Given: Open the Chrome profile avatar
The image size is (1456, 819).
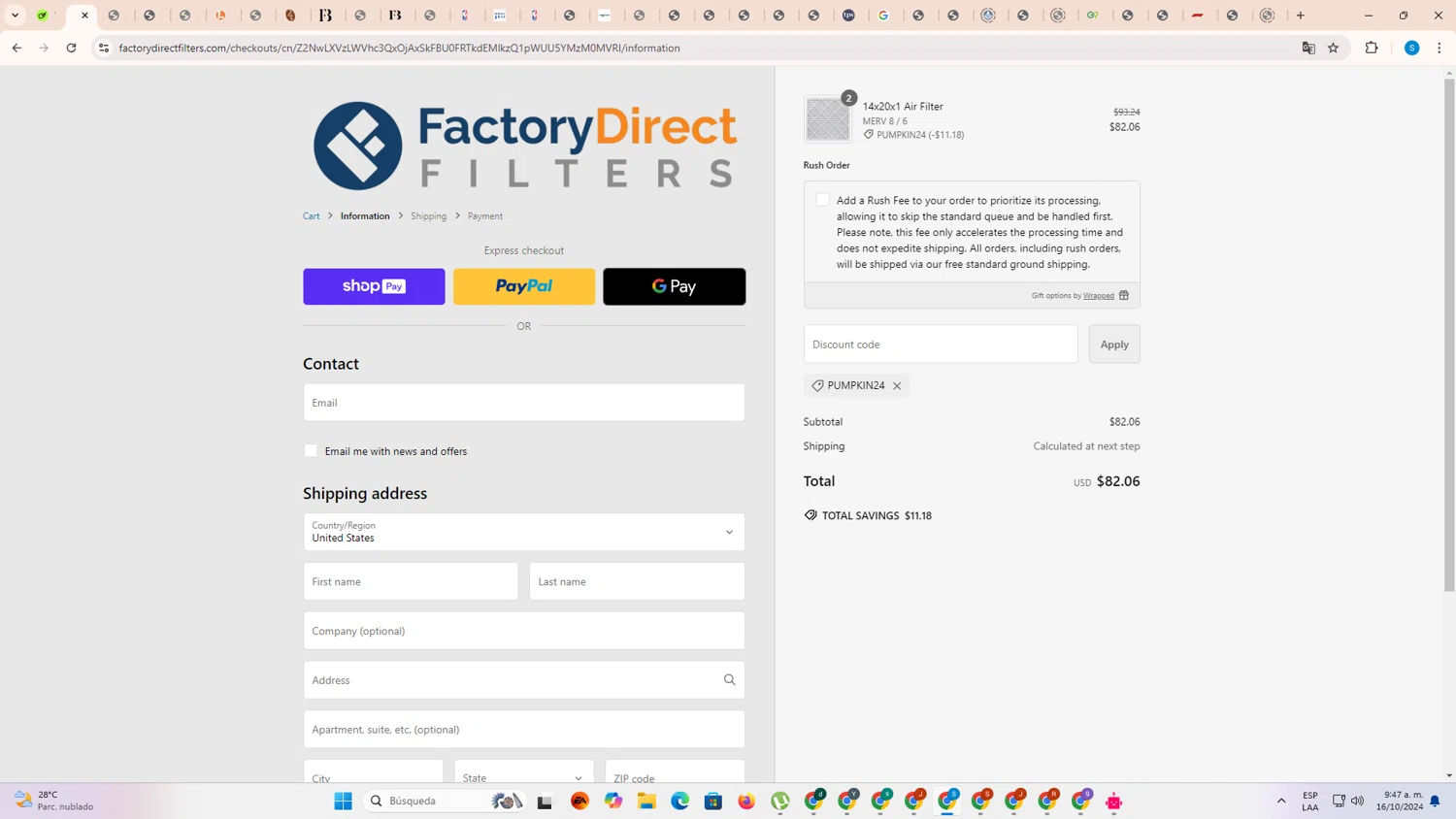Looking at the screenshot, I should (x=1412, y=48).
